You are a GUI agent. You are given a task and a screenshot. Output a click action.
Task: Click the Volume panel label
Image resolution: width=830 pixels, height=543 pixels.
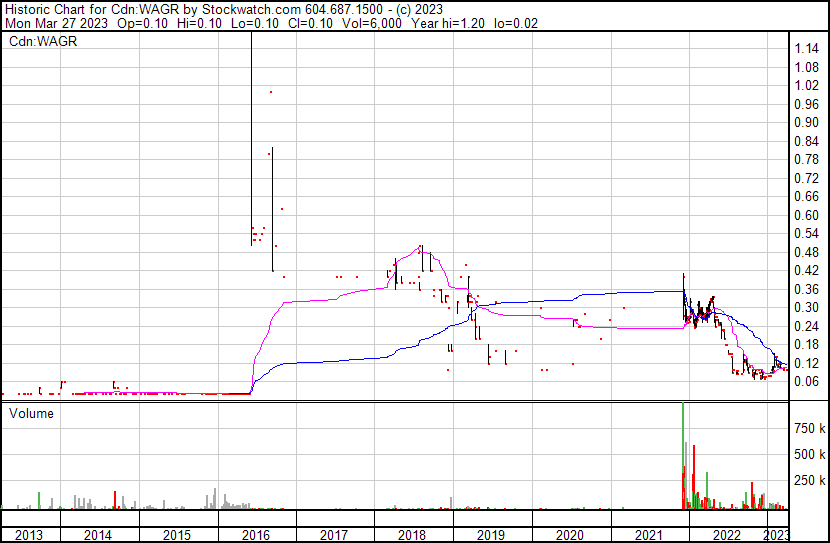pyautogui.click(x=32, y=413)
